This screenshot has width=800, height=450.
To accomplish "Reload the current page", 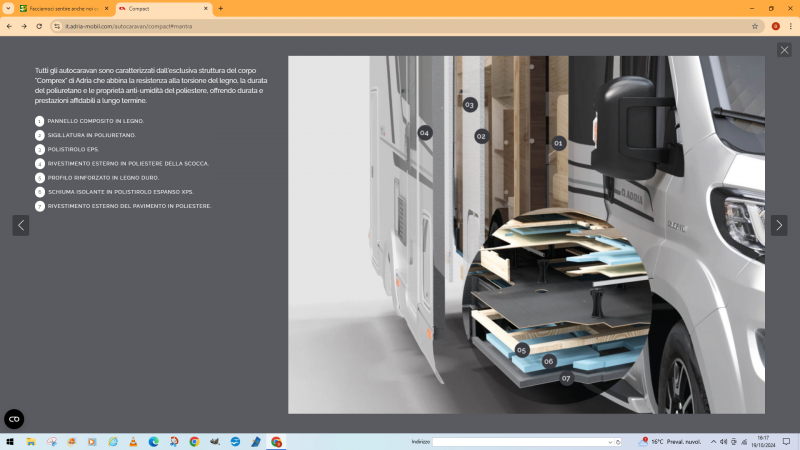I will coord(39,26).
